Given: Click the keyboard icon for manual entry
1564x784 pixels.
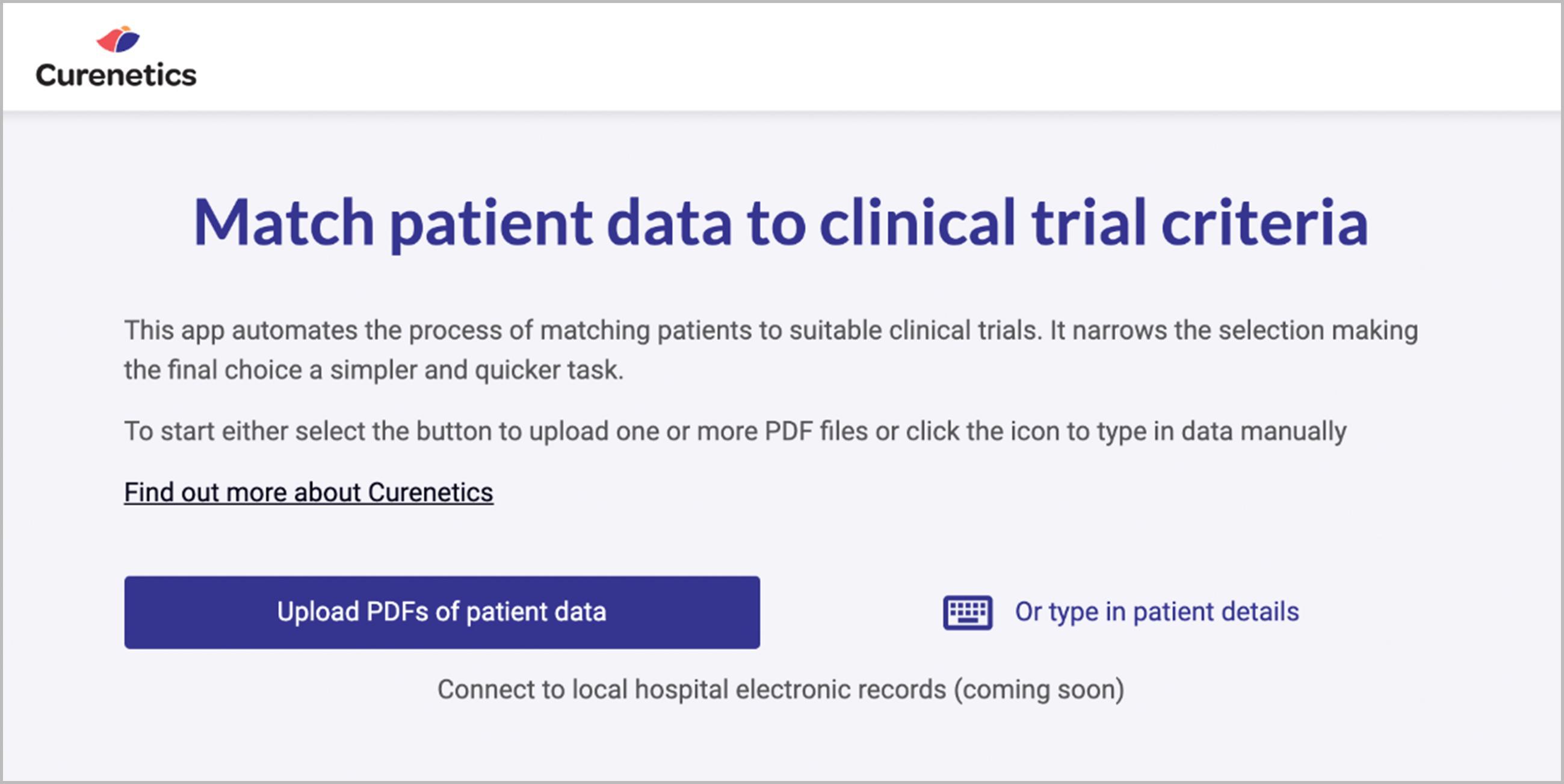Looking at the screenshot, I should [x=967, y=612].
